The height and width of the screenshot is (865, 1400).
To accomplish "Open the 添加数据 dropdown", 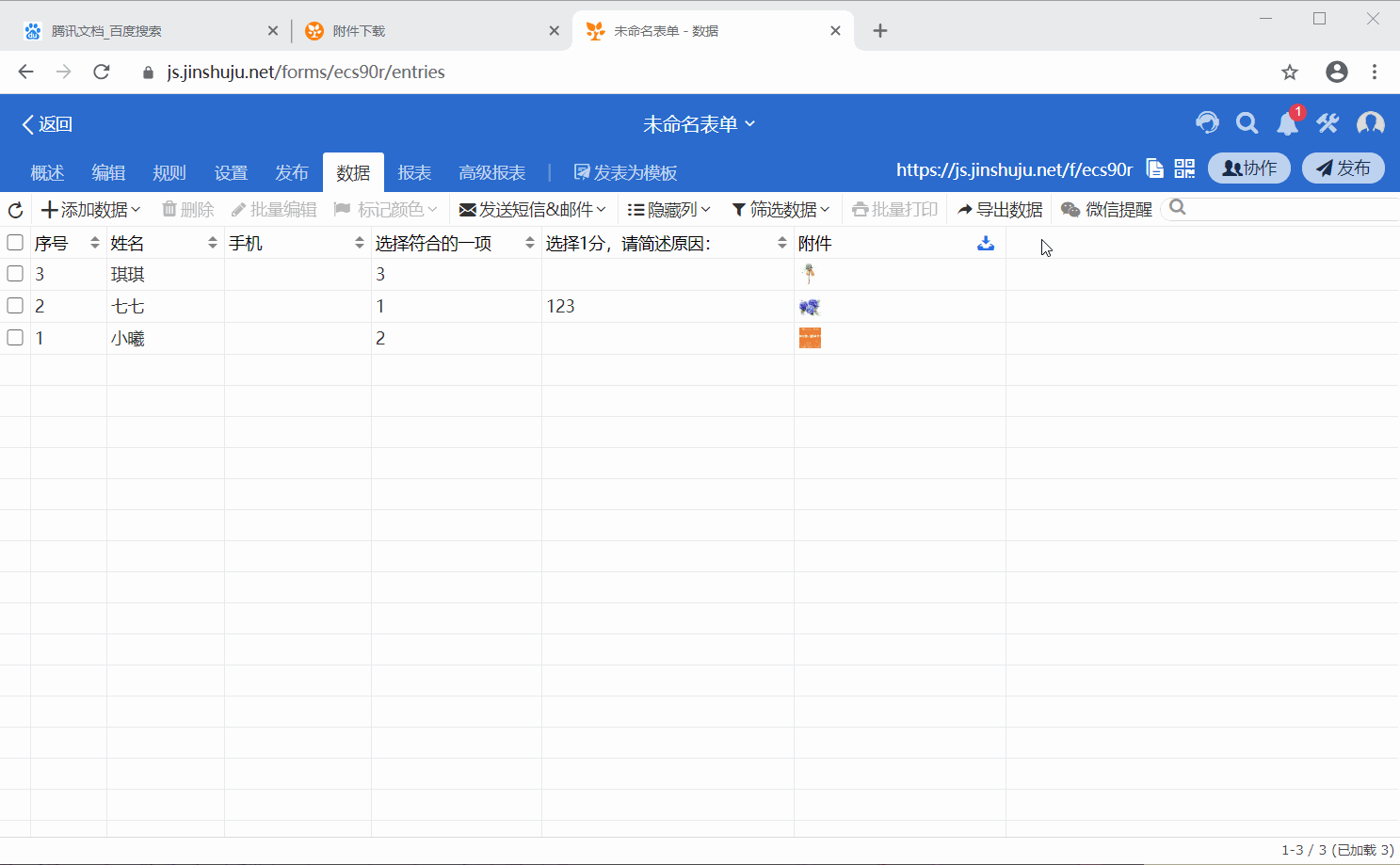I will click(90, 210).
